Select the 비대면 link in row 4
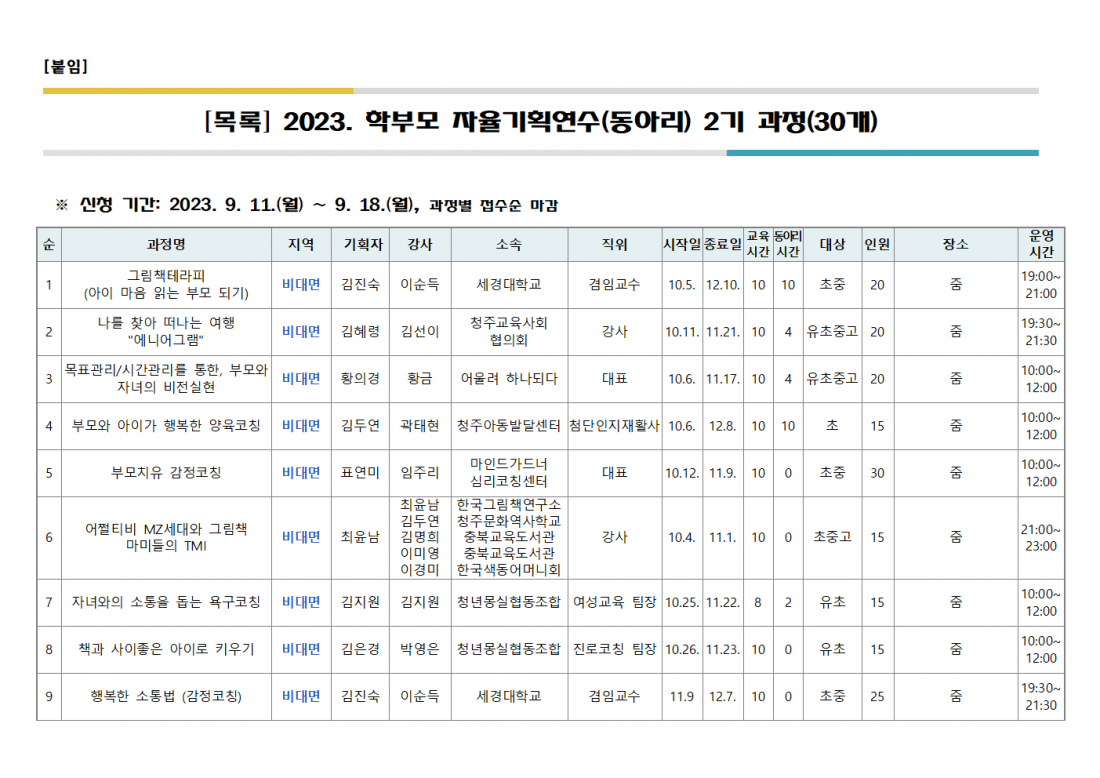The image size is (1100, 778). 301,426
